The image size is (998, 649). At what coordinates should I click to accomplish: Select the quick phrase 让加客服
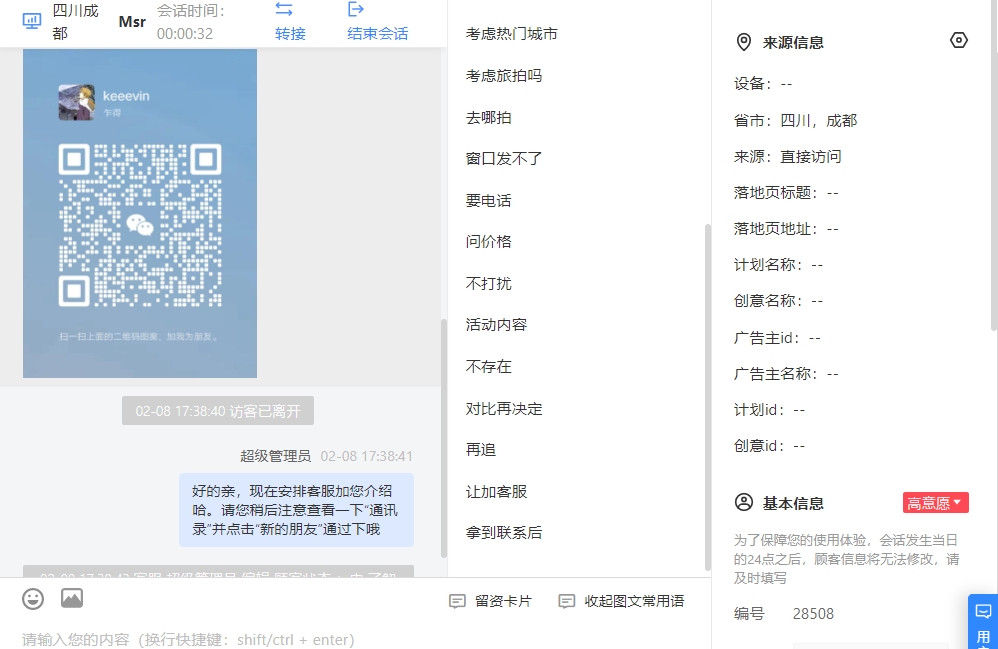point(496,491)
